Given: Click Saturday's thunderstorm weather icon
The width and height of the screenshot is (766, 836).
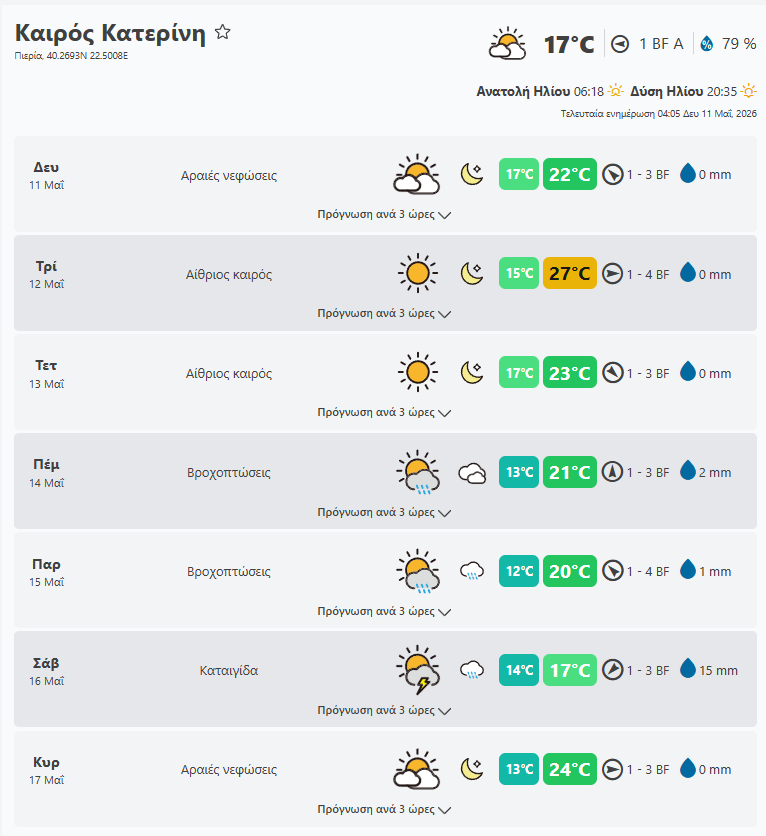Looking at the screenshot, I should click(x=418, y=670).
